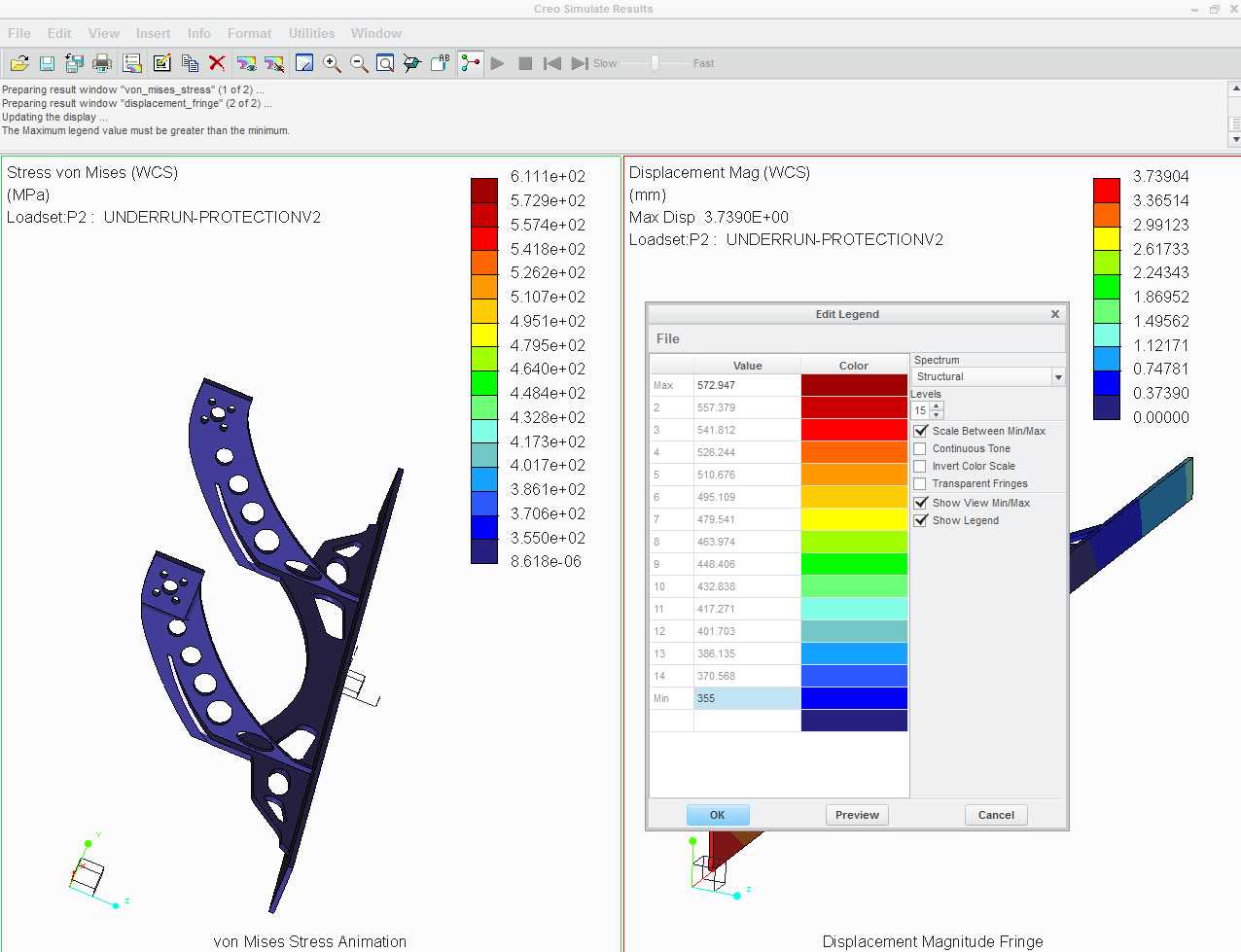The width and height of the screenshot is (1241, 952).
Task: Click the Save As copy toolbar icon
Action: tap(74, 63)
